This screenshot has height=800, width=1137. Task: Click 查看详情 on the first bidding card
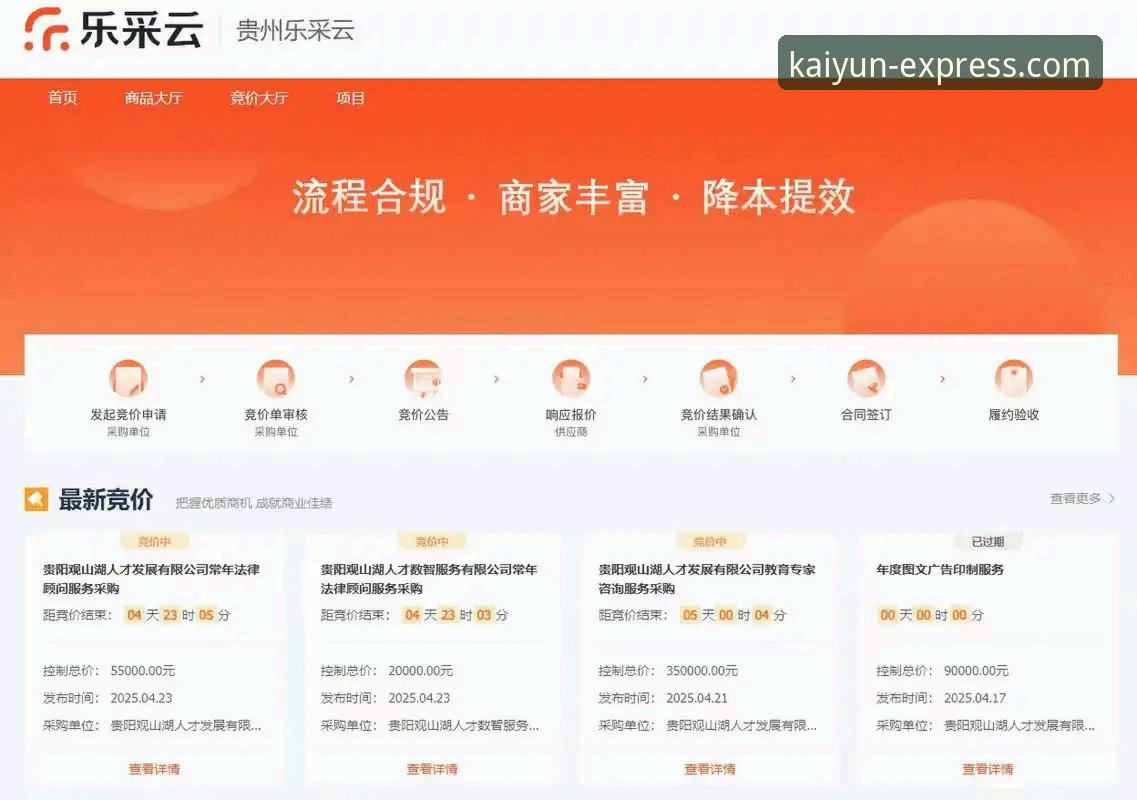[x=154, y=769]
